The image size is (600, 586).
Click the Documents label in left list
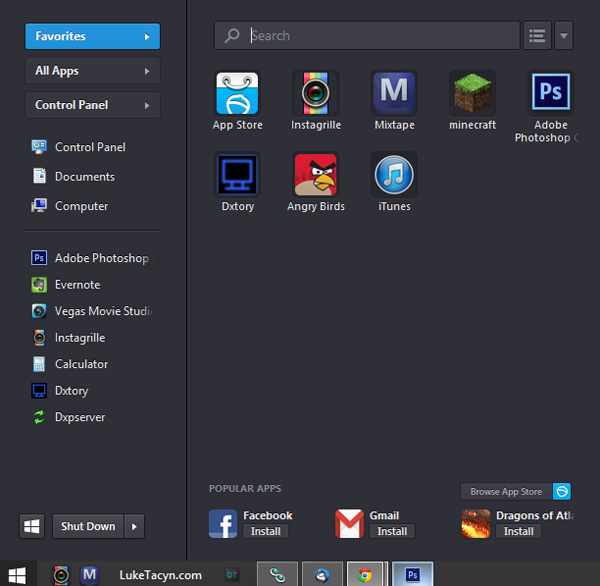point(85,176)
